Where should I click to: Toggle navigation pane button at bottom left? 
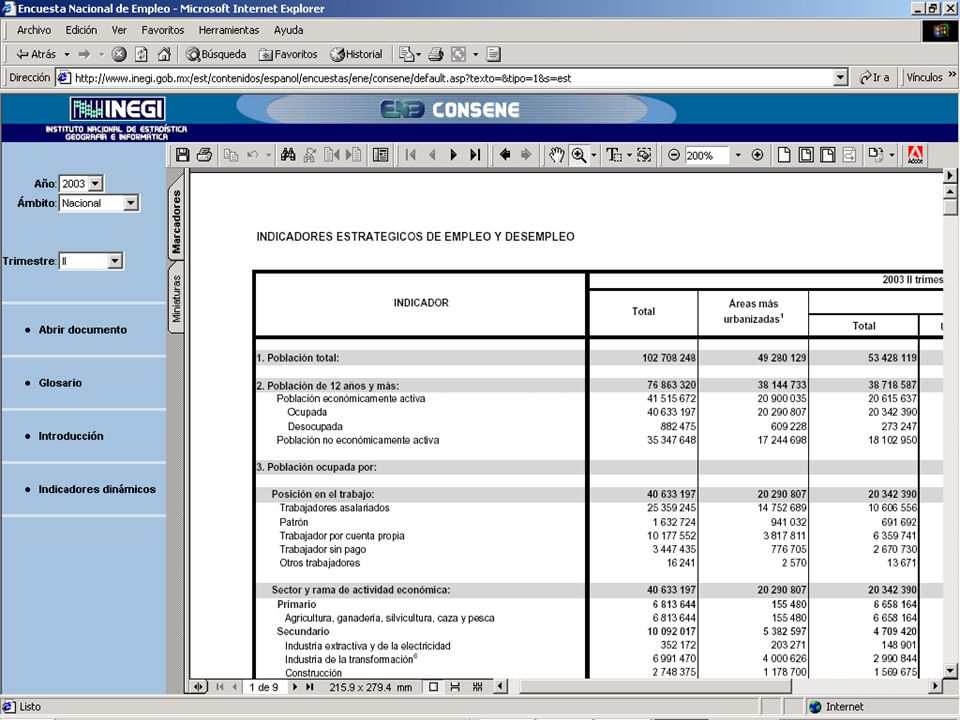pyautogui.click(x=198, y=687)
